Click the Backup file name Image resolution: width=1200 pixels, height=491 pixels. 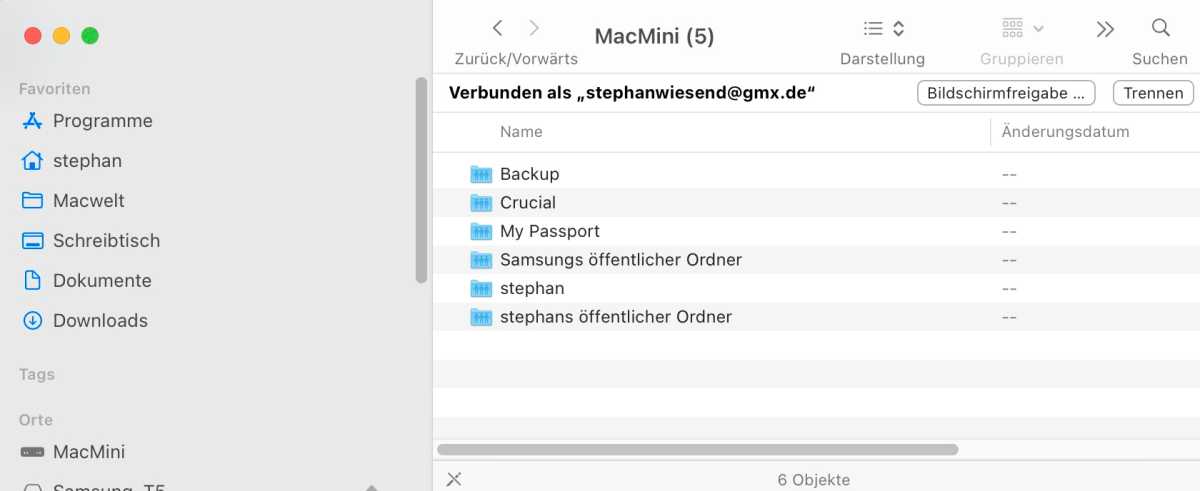tap(530, 174)
